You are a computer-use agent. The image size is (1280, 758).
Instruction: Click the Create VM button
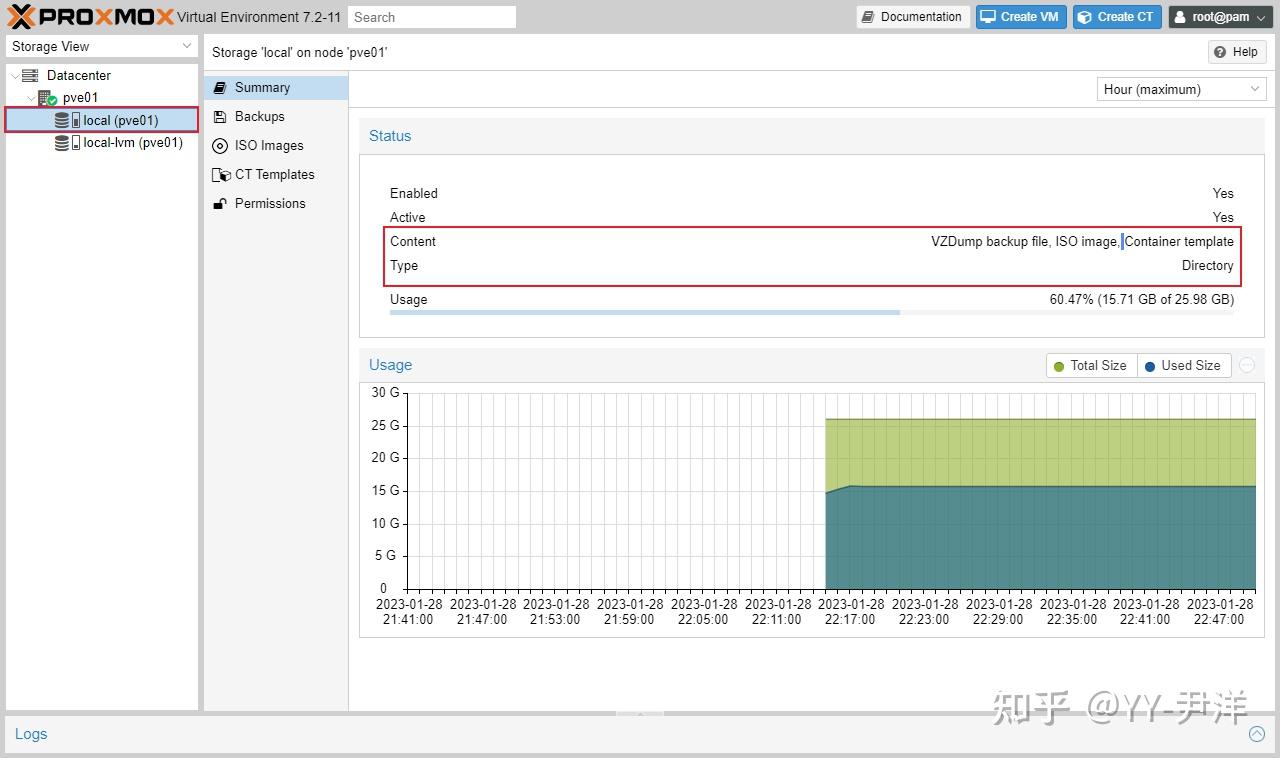pos(1020,16)
